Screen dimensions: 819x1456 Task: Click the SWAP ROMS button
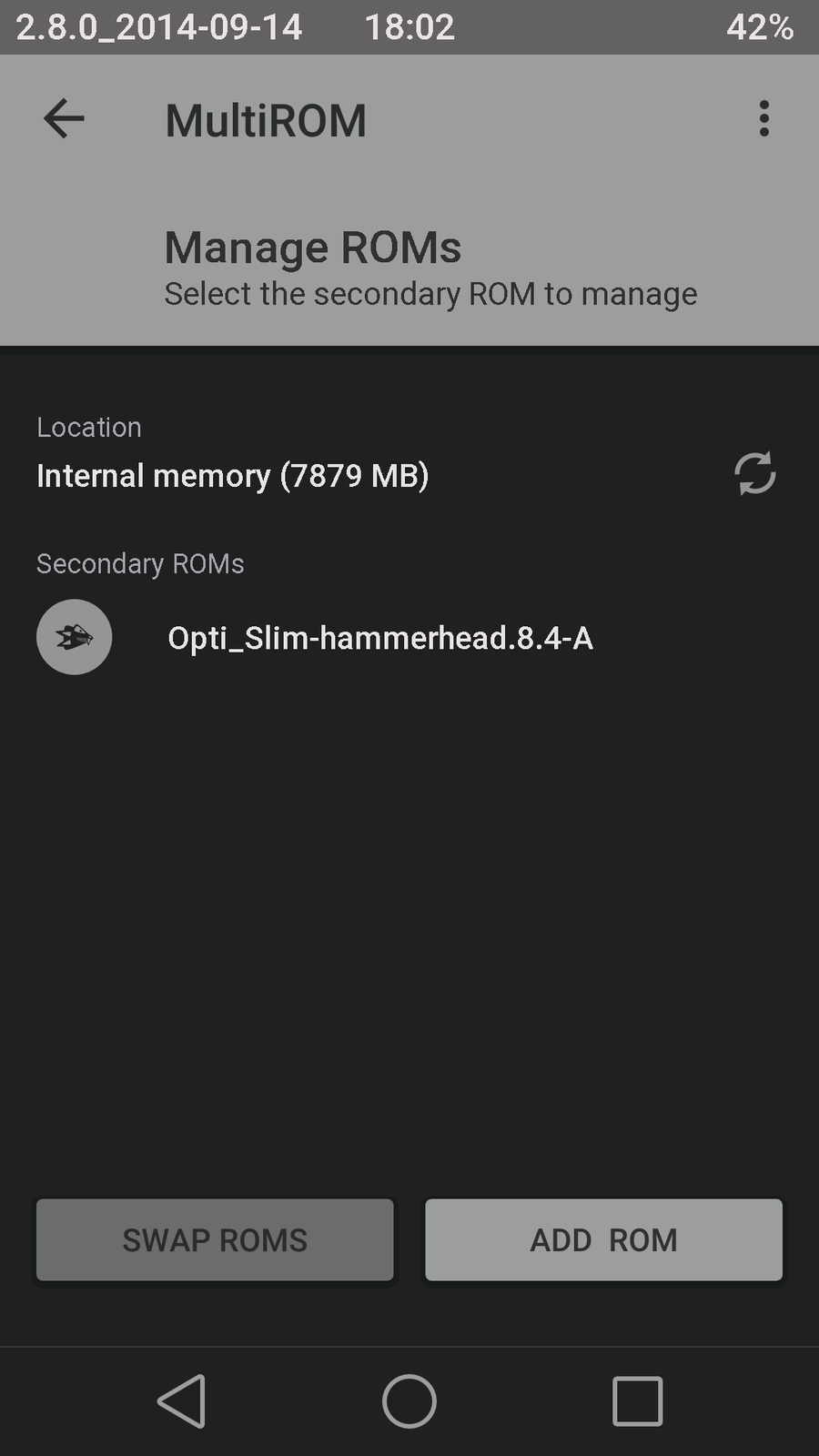[215, 1239]
